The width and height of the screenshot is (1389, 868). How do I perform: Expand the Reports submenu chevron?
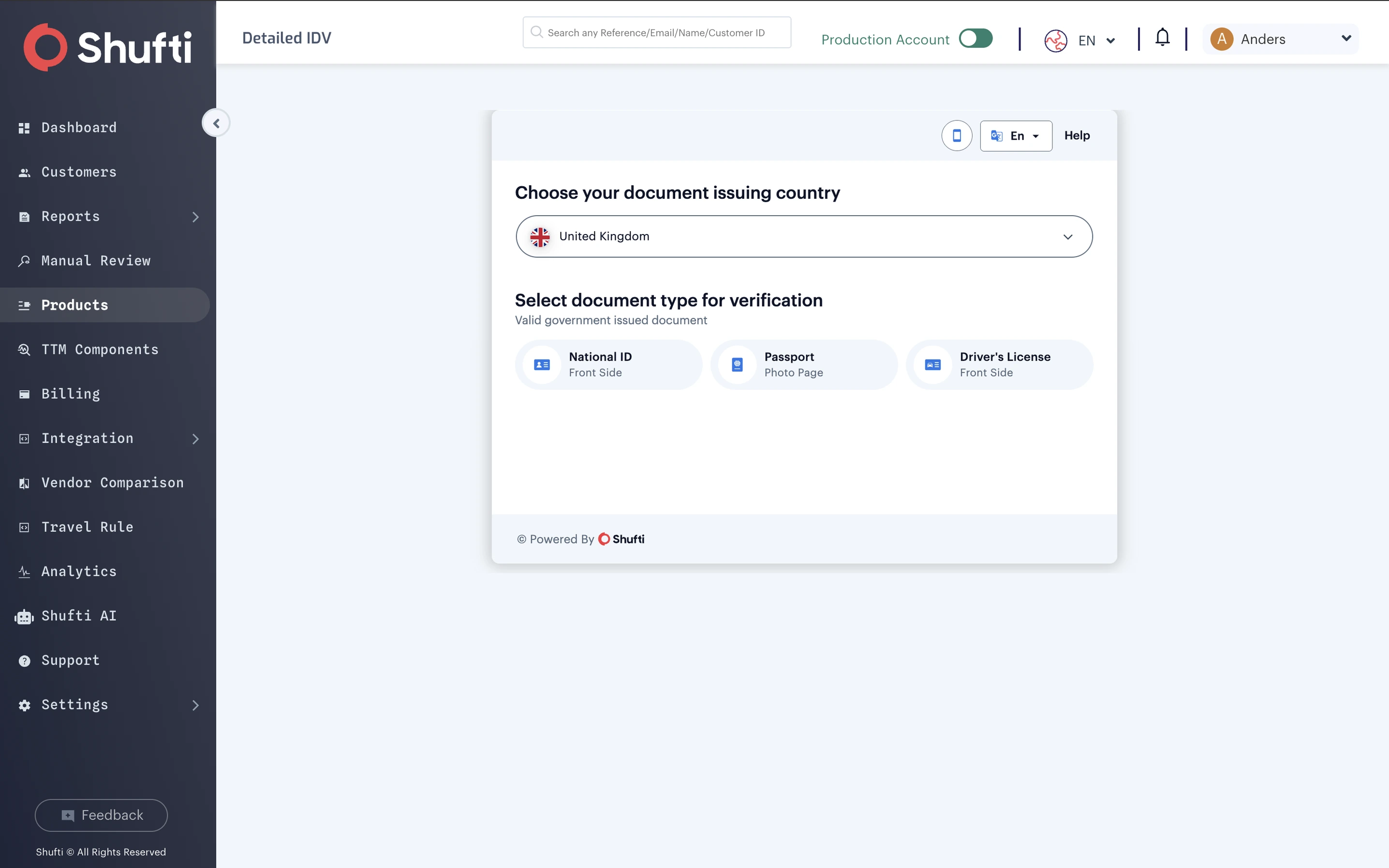click(x=195, y=217)
